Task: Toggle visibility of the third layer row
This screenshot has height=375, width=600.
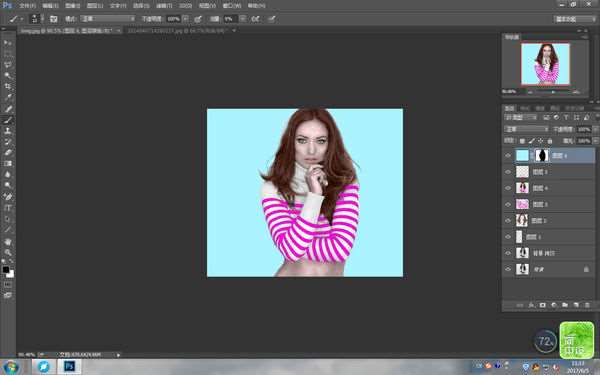Action: (508, 188)
